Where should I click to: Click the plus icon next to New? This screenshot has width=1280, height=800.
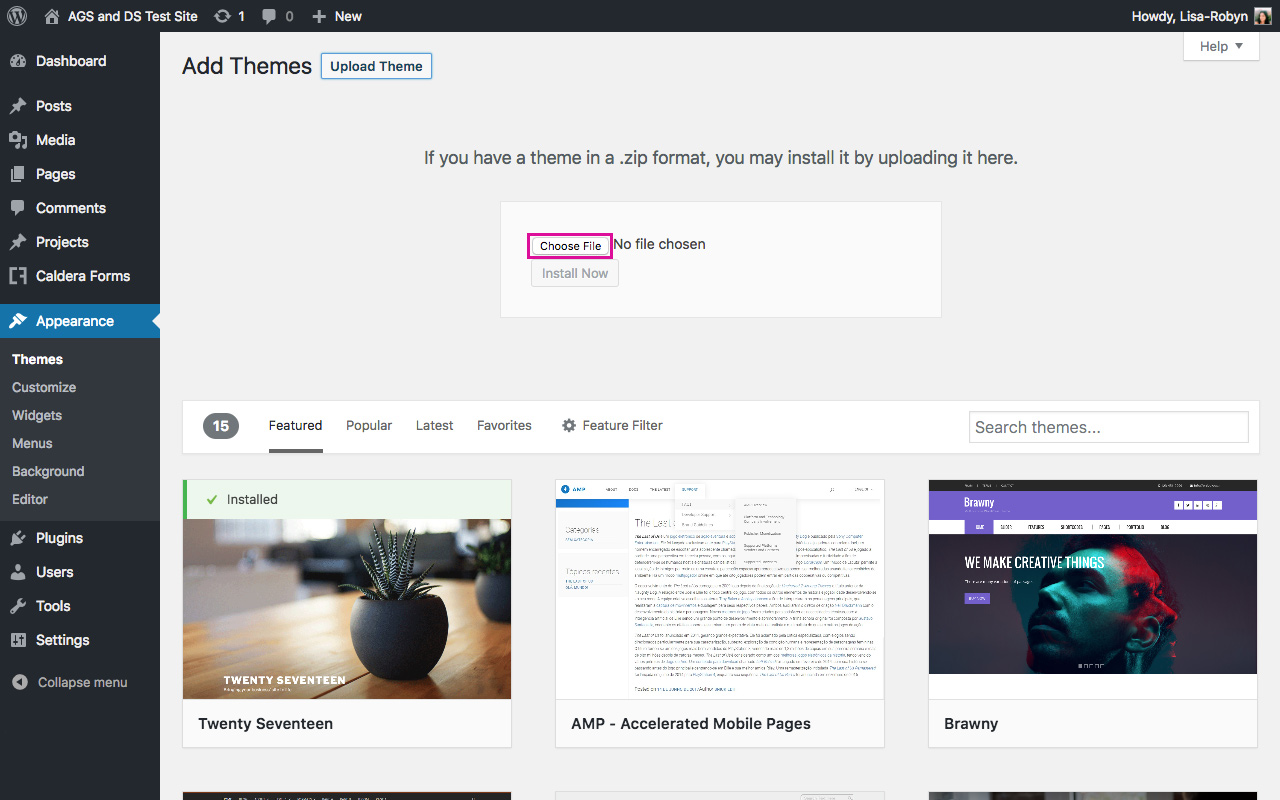(x=319, y=16)
